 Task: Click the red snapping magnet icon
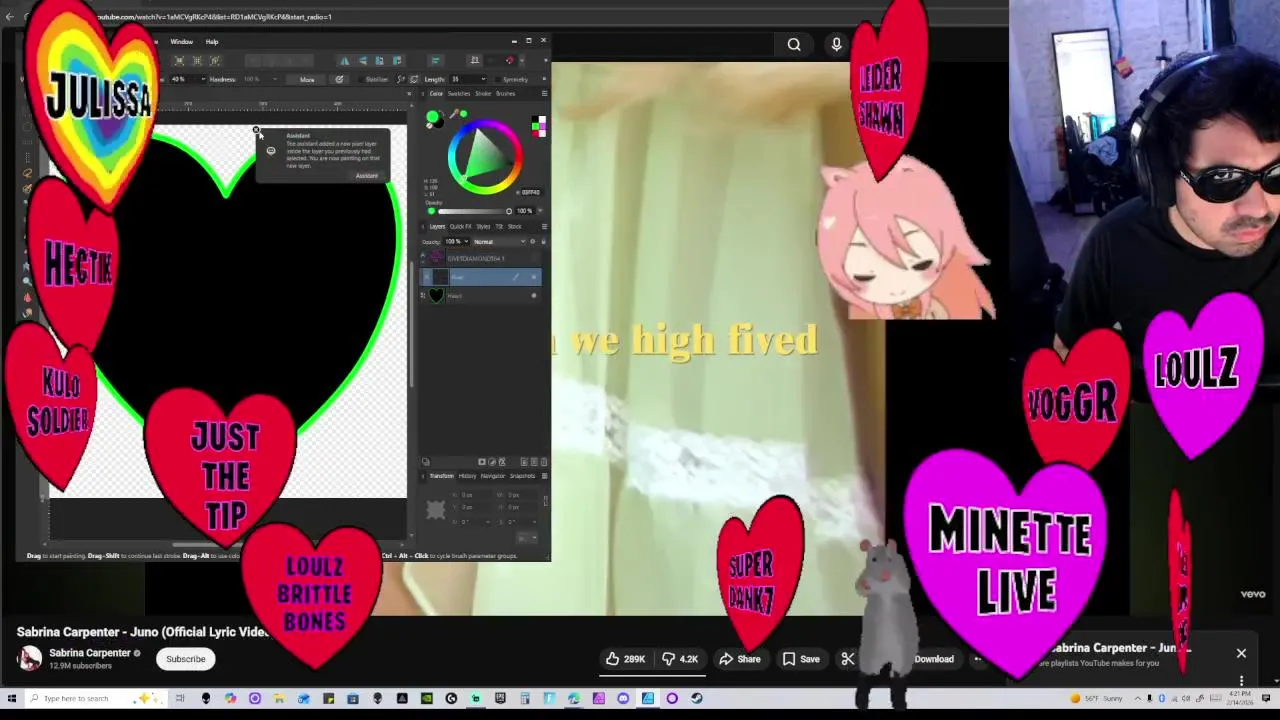(509, 61)
